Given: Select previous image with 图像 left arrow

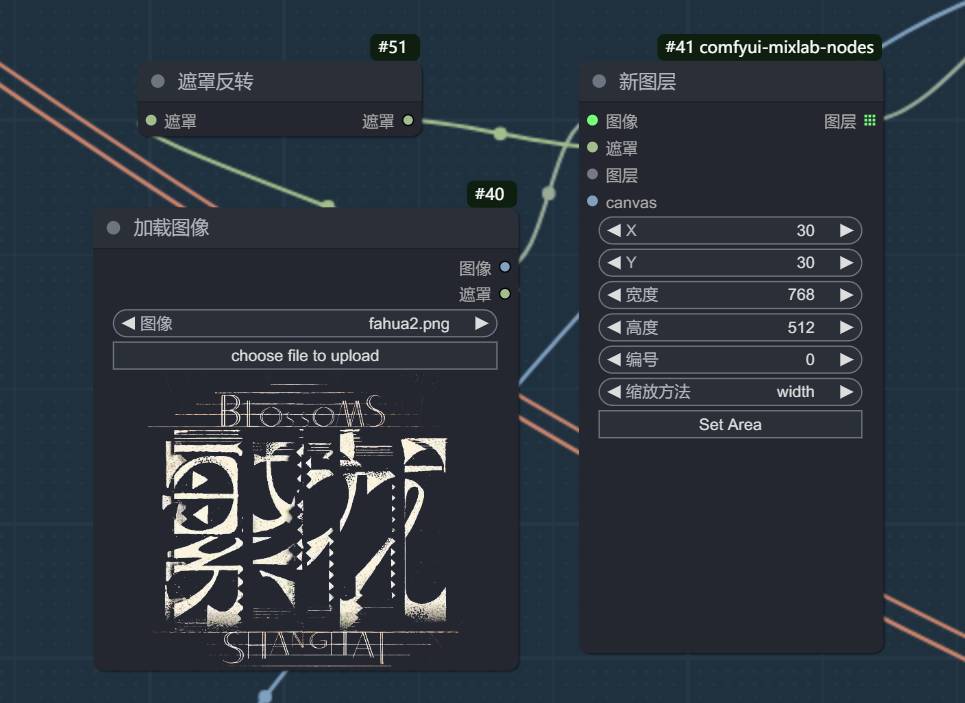Looking at the screenshot, I should click(128, 323).
